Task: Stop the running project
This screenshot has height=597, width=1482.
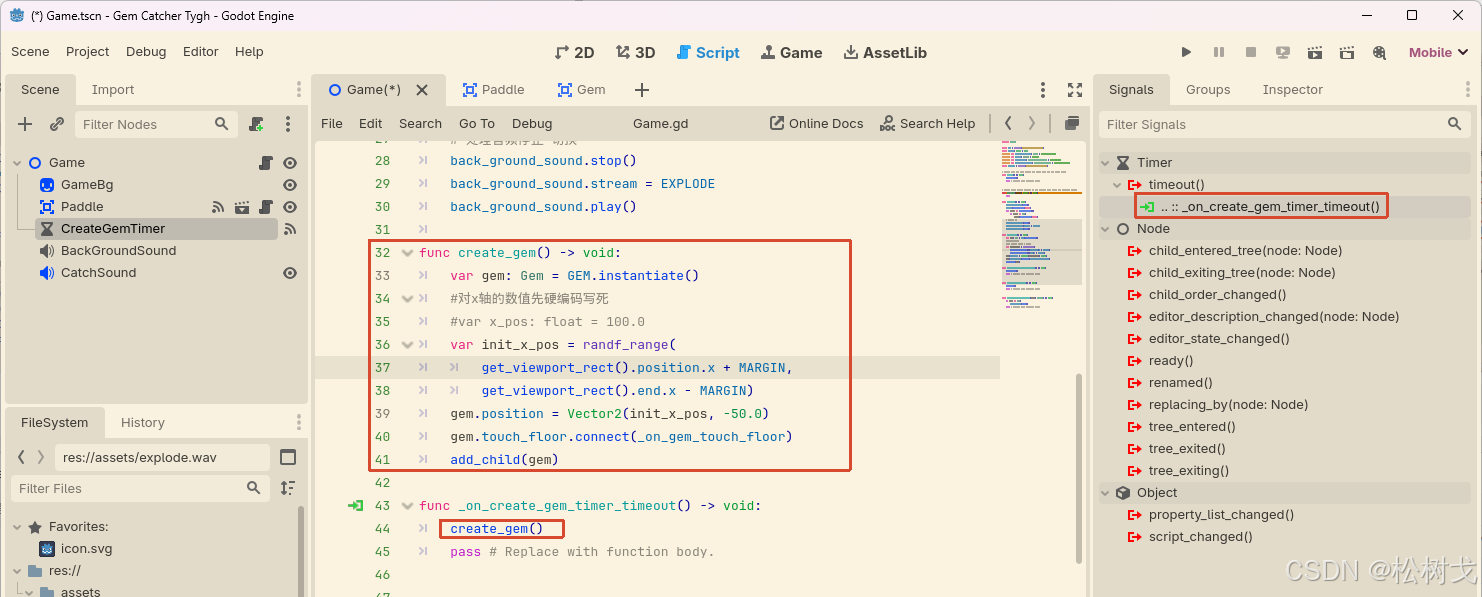Action: pos(1251,52)
